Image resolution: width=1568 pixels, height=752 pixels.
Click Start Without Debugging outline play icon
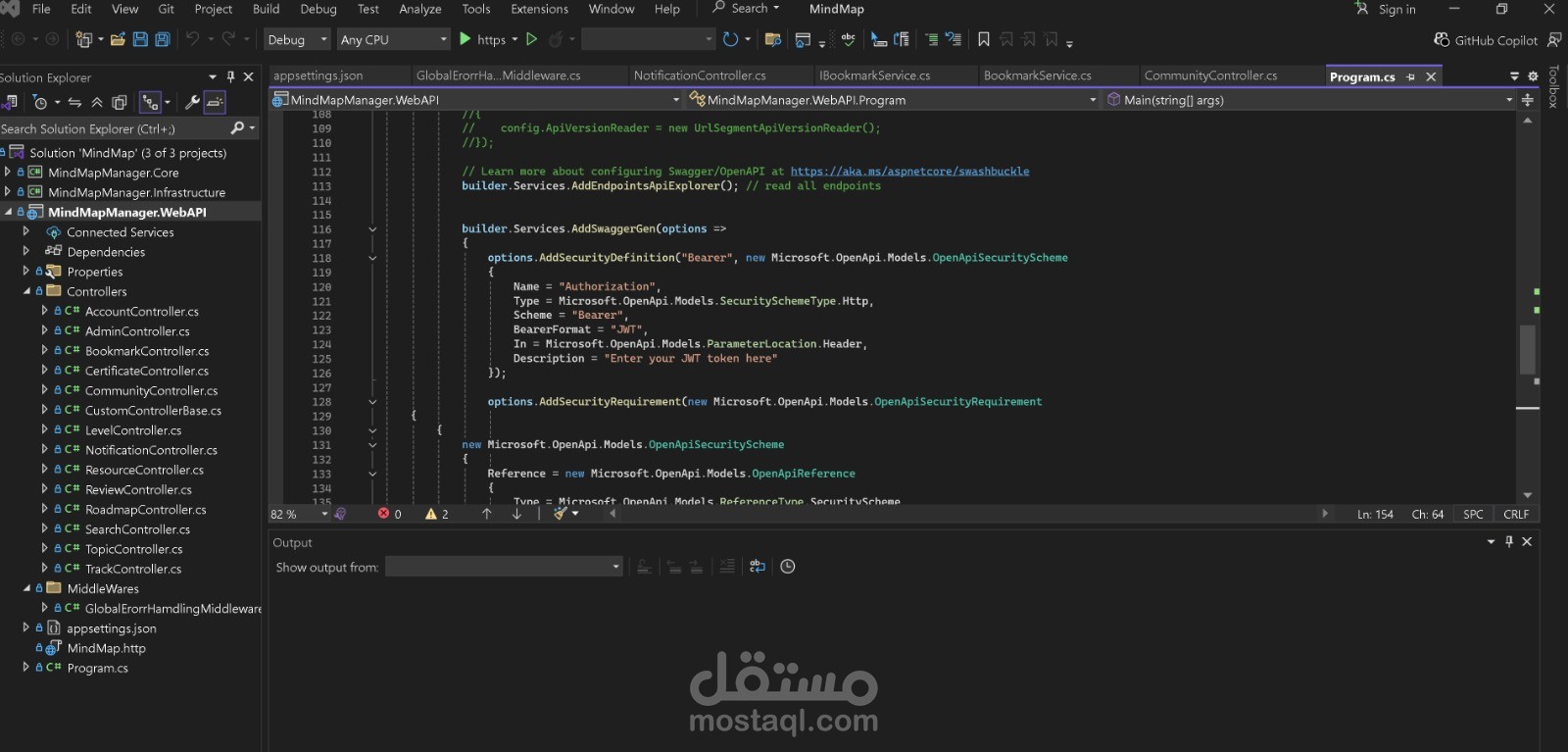532,39
